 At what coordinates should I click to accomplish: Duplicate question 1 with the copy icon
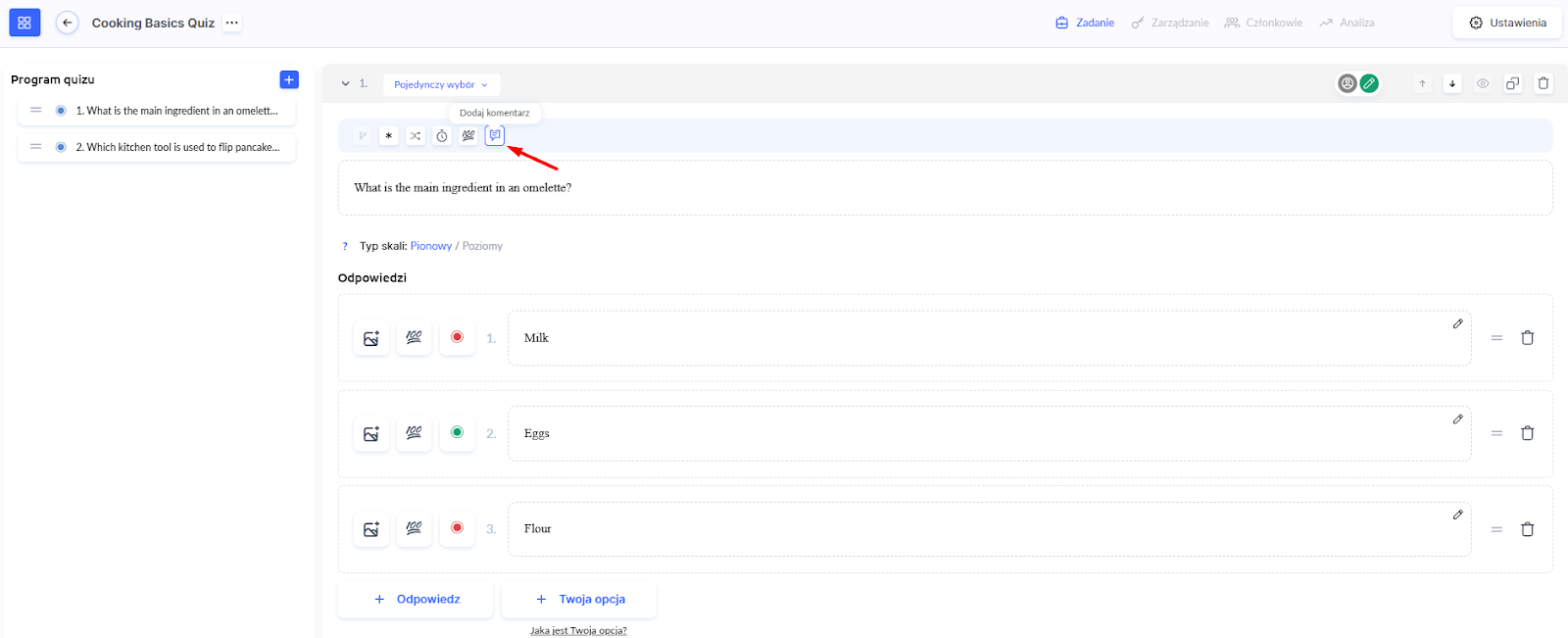[x=1513, y=83]
